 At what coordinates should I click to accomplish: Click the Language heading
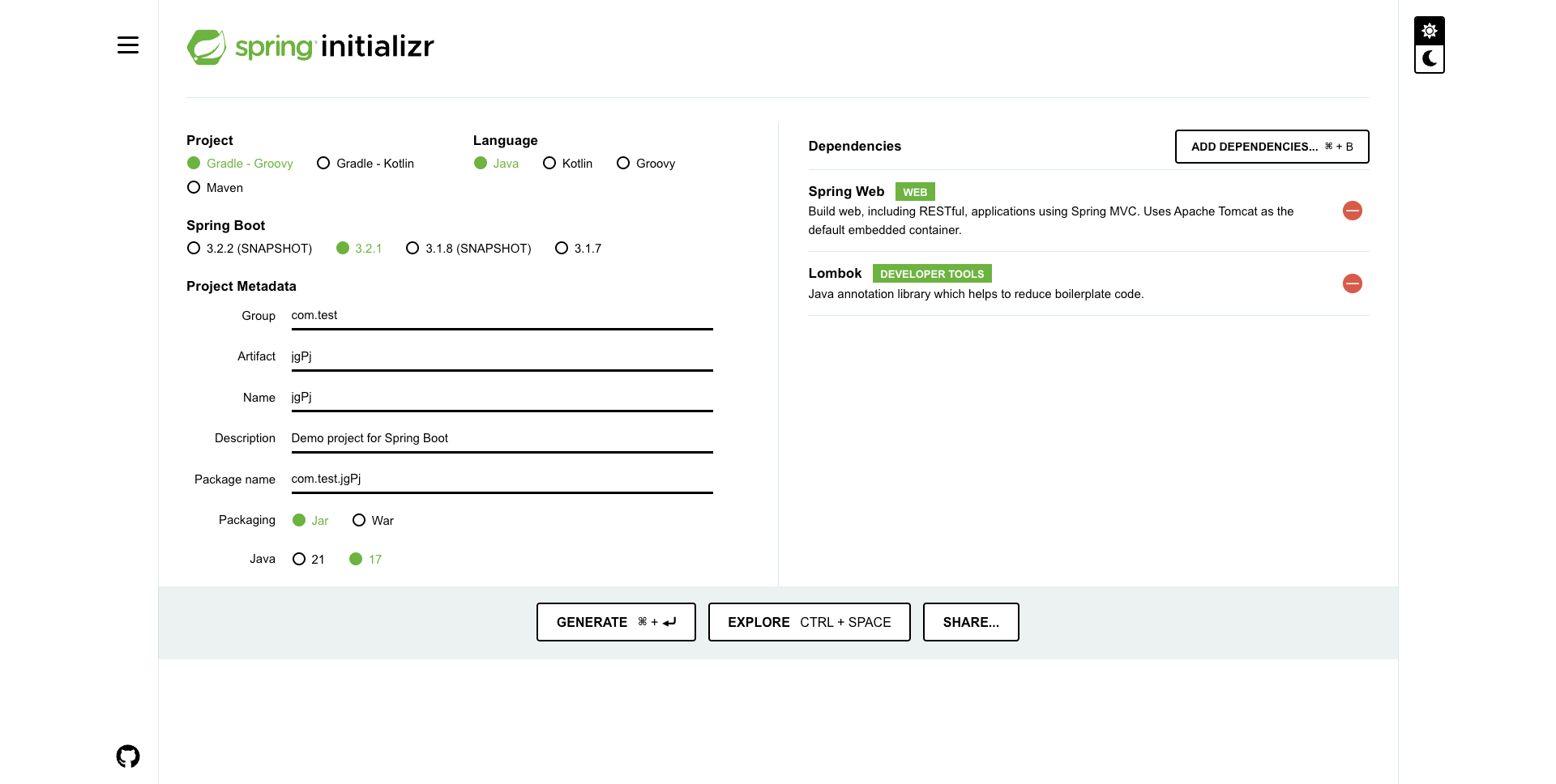506,141
